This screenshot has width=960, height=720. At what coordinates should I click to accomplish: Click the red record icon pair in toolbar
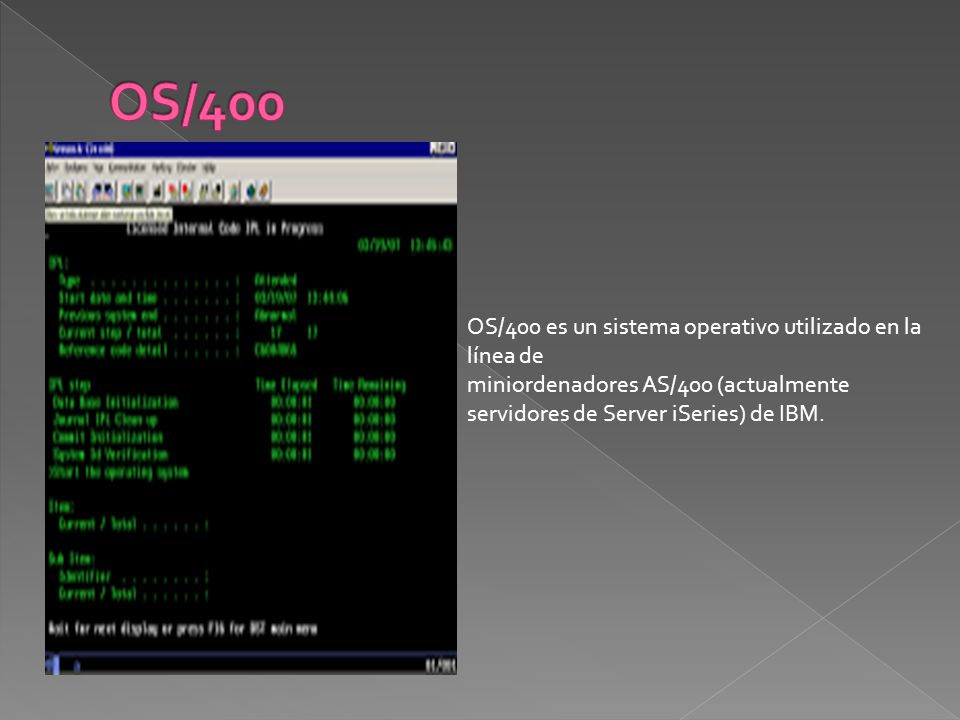[x=179, y=192]
